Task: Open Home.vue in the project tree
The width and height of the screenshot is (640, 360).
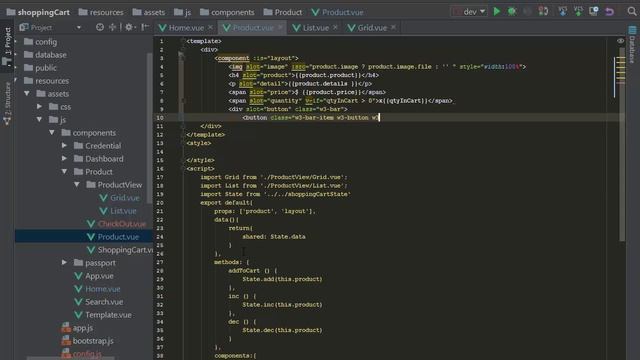Action: (98, 289)
